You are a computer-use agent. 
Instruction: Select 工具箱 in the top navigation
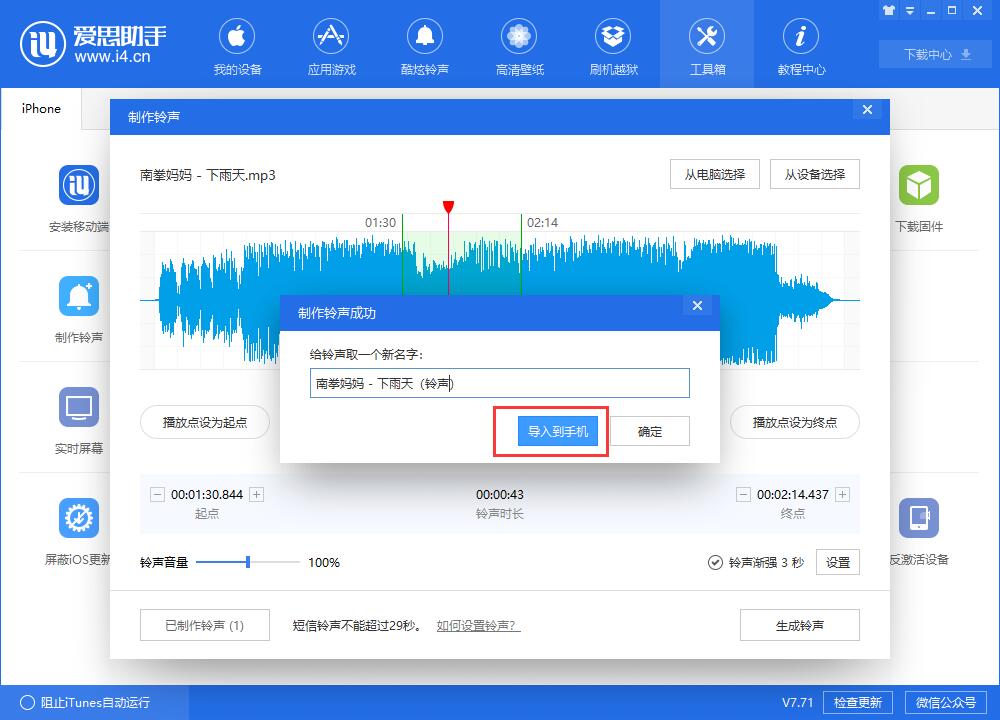point(707,45)
